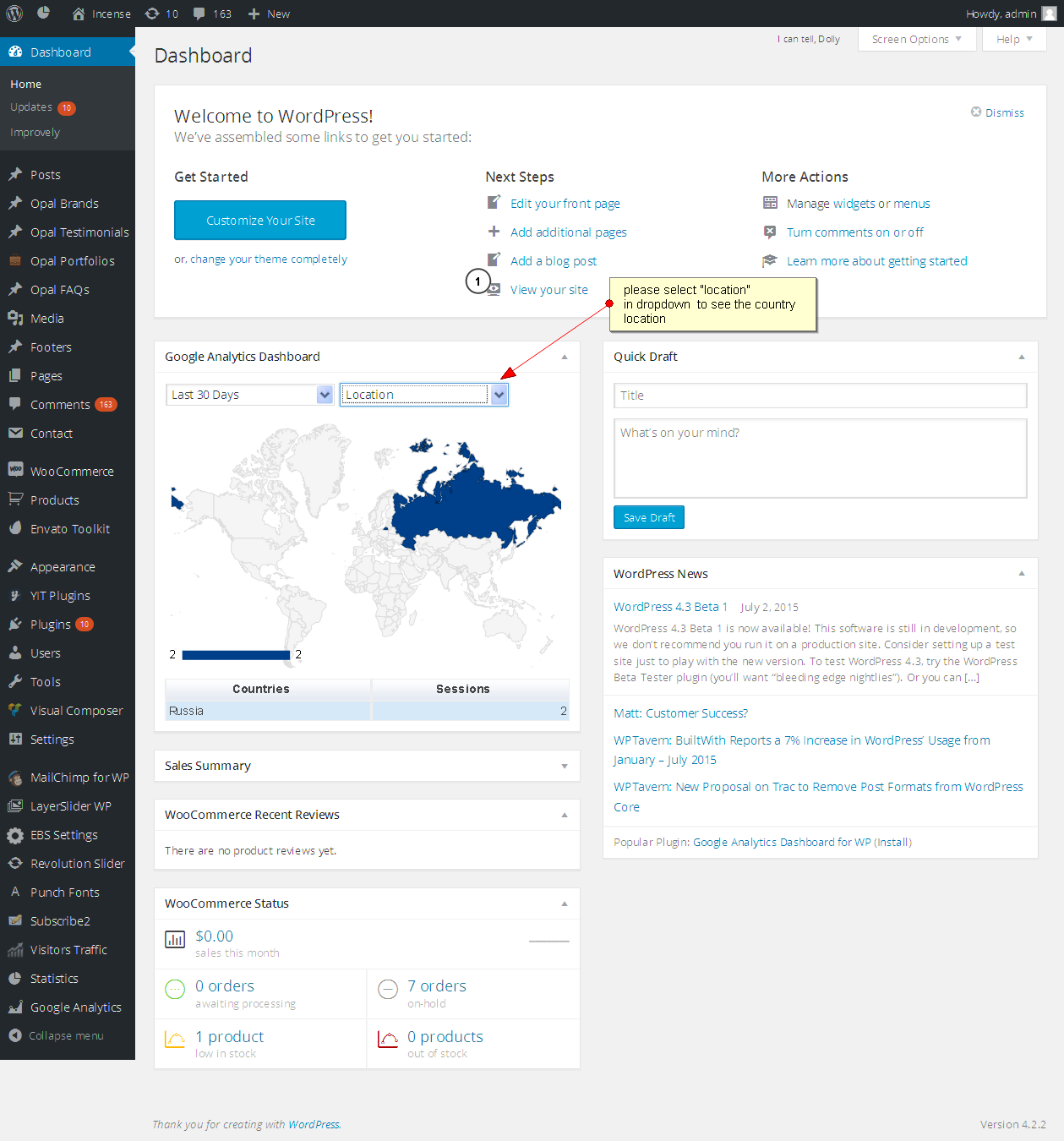Click the WordPress logo in admin bar
The width and height of the screenshot is (1064, 1141).
[14, 14]
